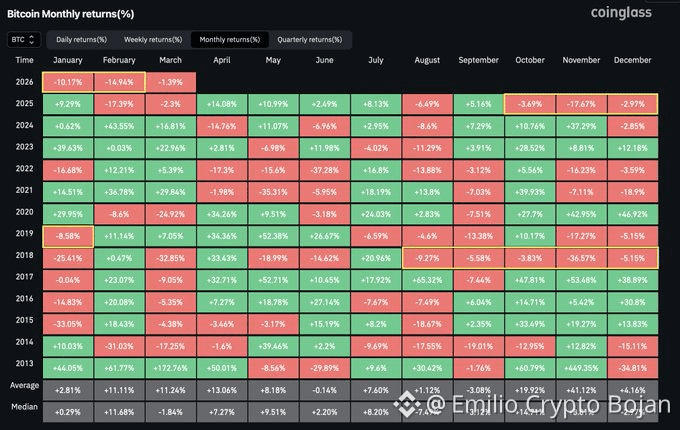Click the 2020 December cell '+46.92%'

tap(632, 214)
